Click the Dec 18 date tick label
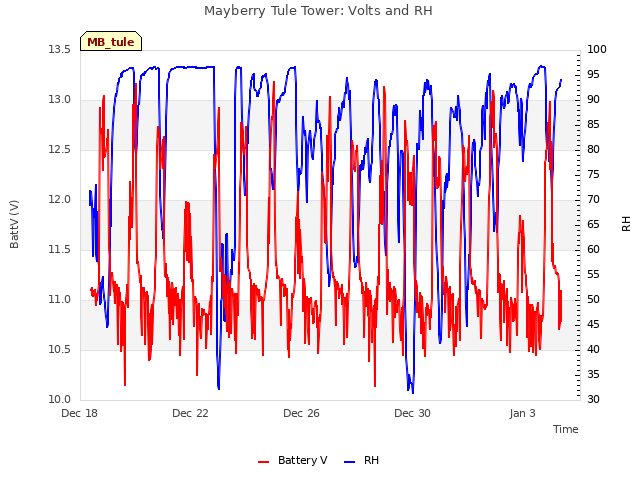The image size is (640, 480). point(80,413)
